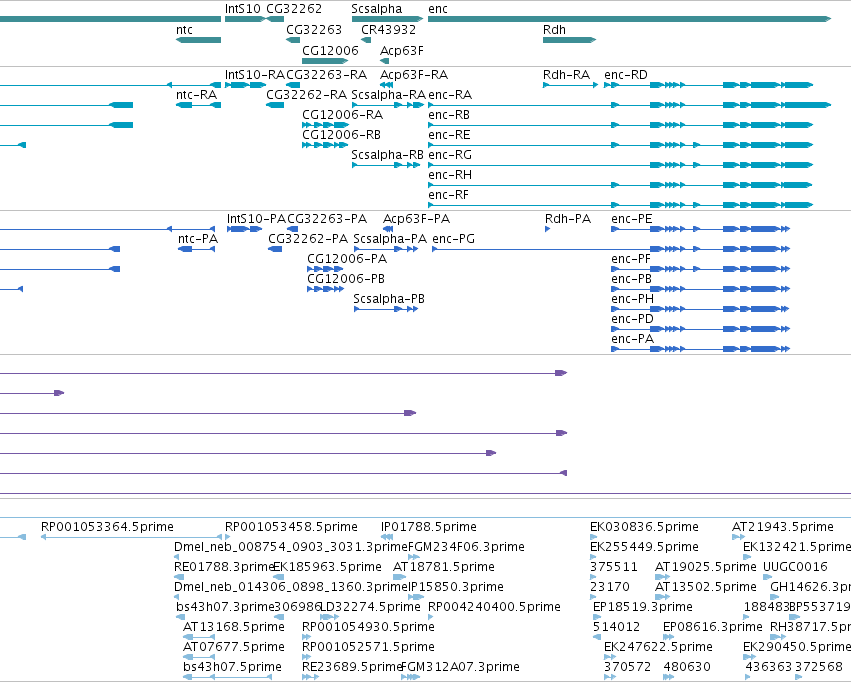Click the enc-RG transcript label

tap(450, 155)
